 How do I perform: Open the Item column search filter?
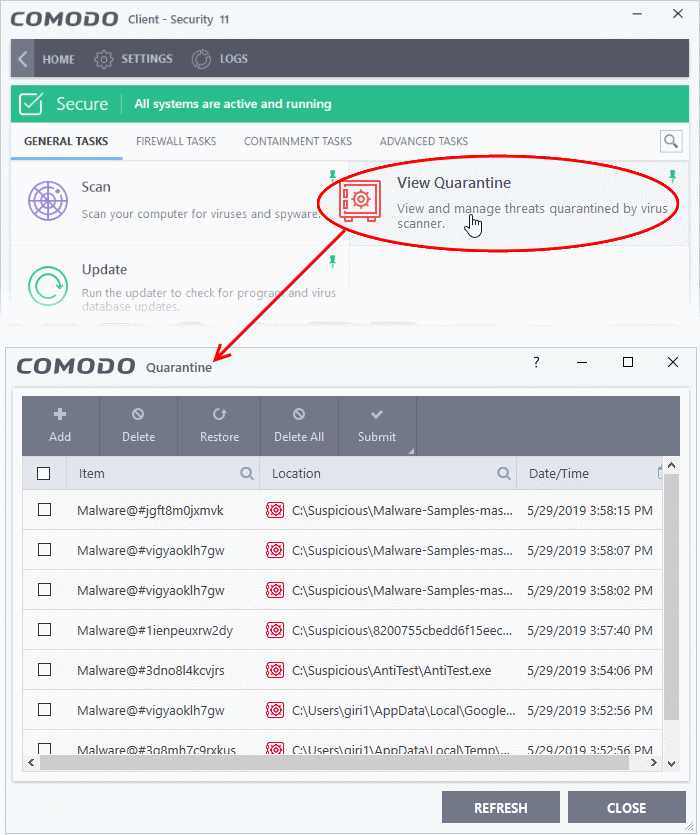pos(247,473)
